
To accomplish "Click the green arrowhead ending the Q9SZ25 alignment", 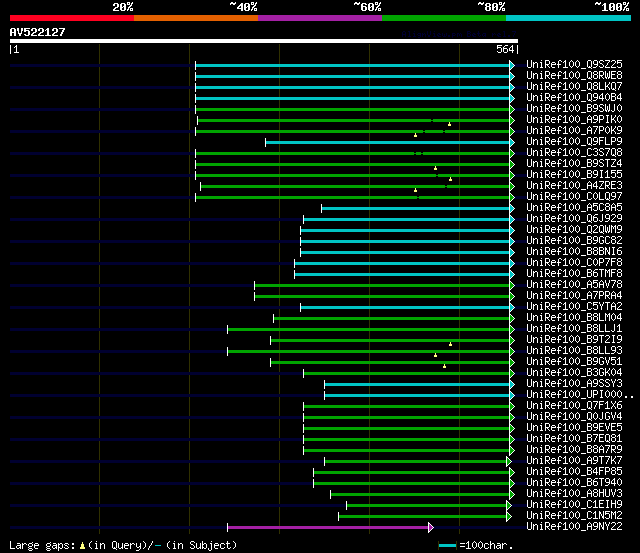I will point(512,65).
